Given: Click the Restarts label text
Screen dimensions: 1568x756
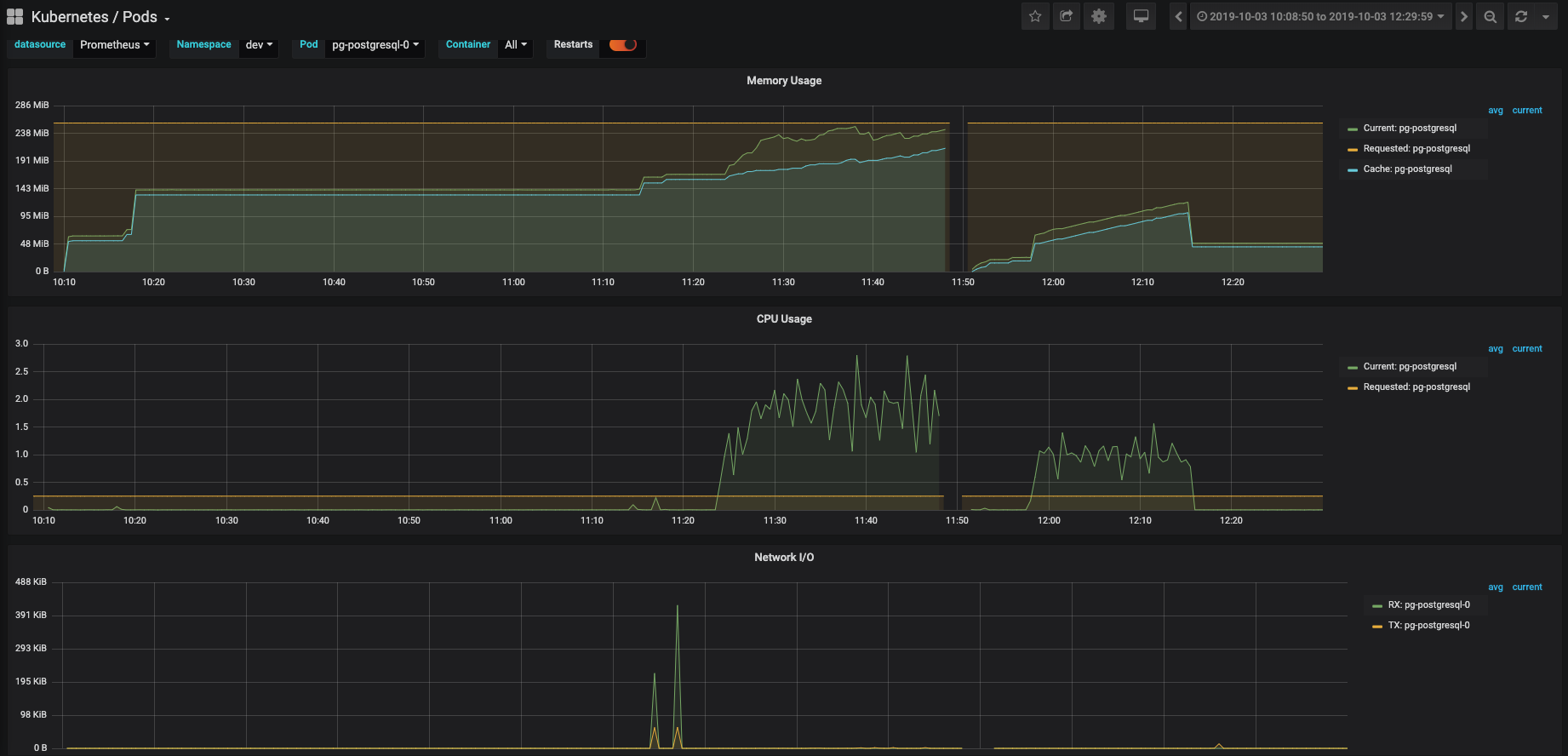Looking at the screenshot, I should click(x=573, y=45).
